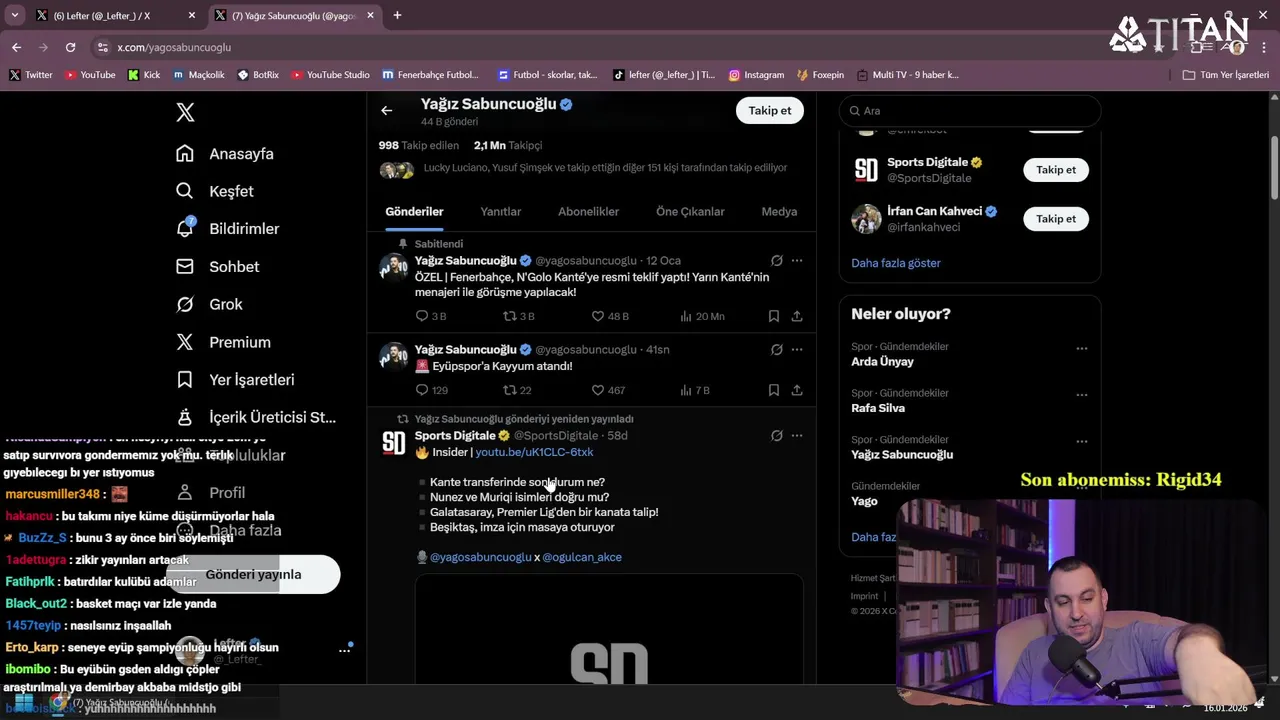Open youtu.be link in Sports Digitale post
Viewport: 1280px width, 720px height.
(x=534, y=452)
